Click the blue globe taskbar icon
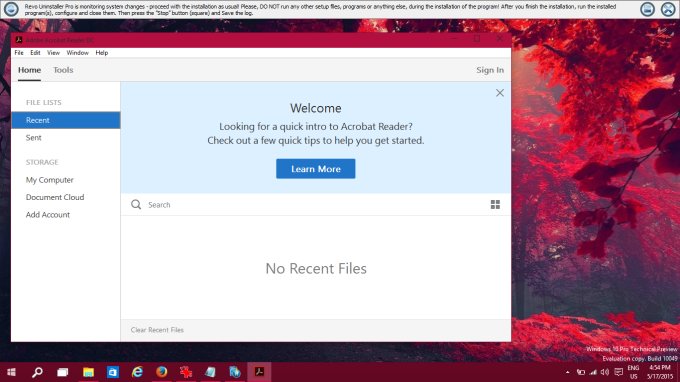 click(x=235, y=372)
